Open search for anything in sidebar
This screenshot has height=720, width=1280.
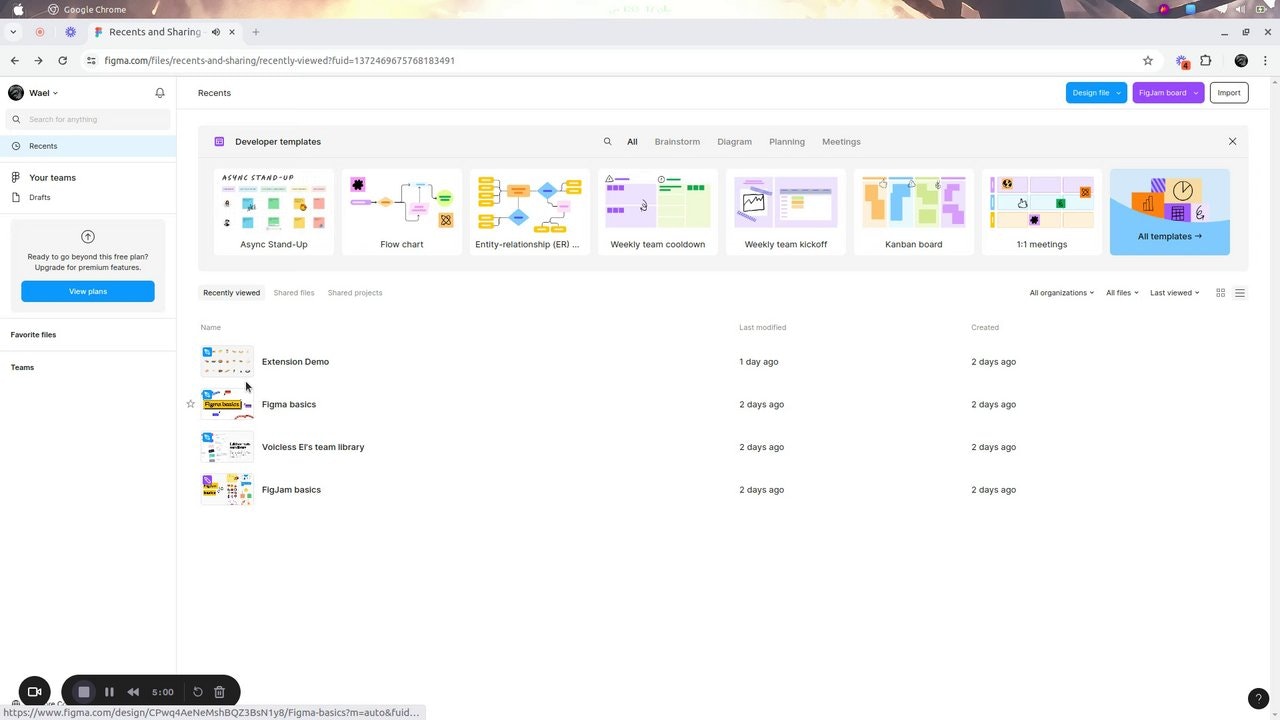point(87,119)
